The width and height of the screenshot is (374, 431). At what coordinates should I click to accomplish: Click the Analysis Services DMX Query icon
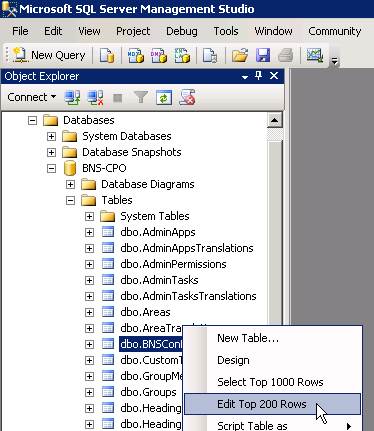[x=159, y=55]
